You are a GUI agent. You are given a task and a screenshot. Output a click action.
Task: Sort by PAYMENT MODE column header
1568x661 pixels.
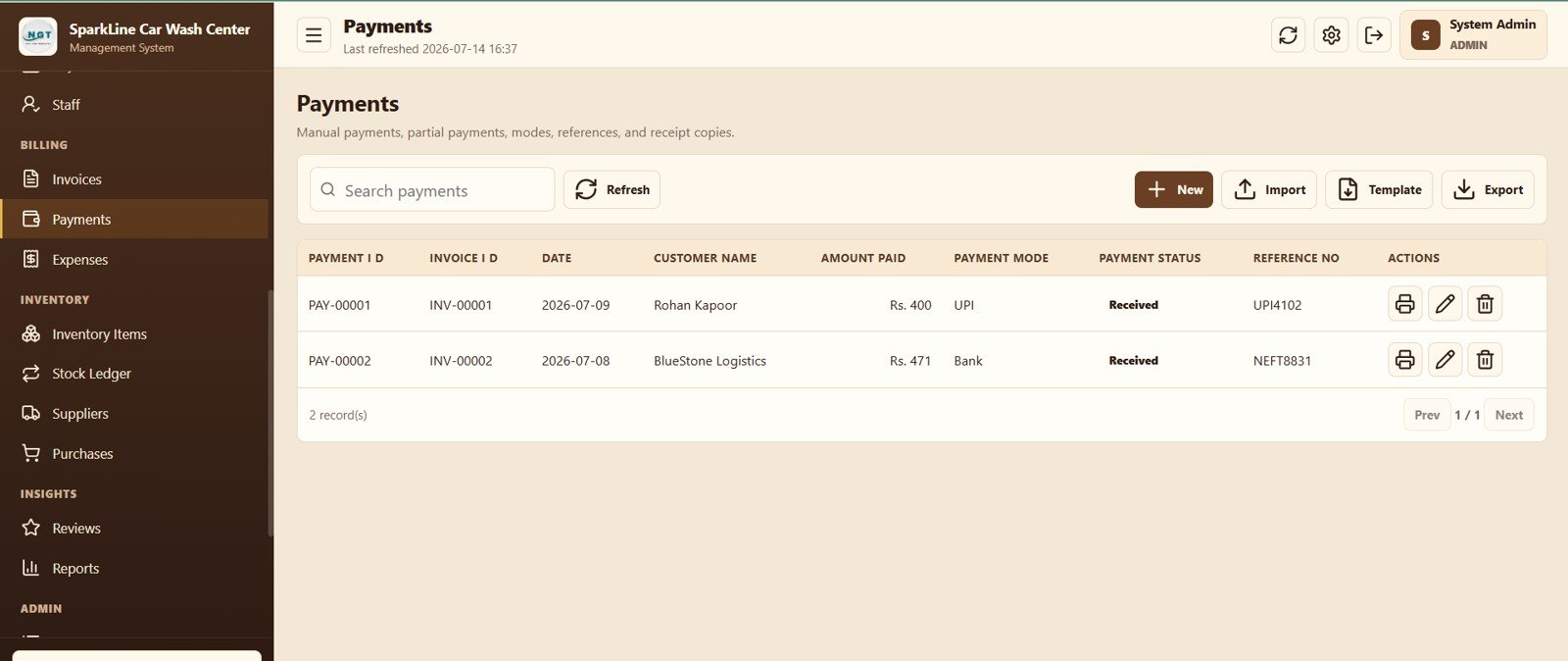(x=1001, y=258)
